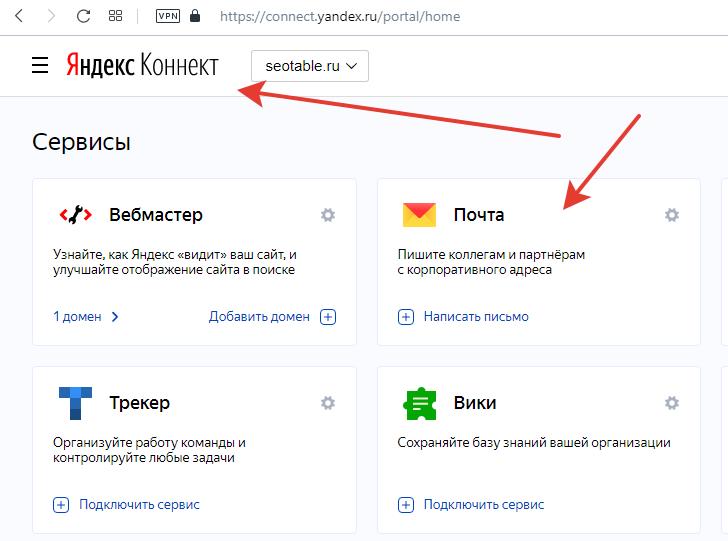This screenshot has width=728, height=541.
Task: Open the speed dial grid icon
Action: 115,16
